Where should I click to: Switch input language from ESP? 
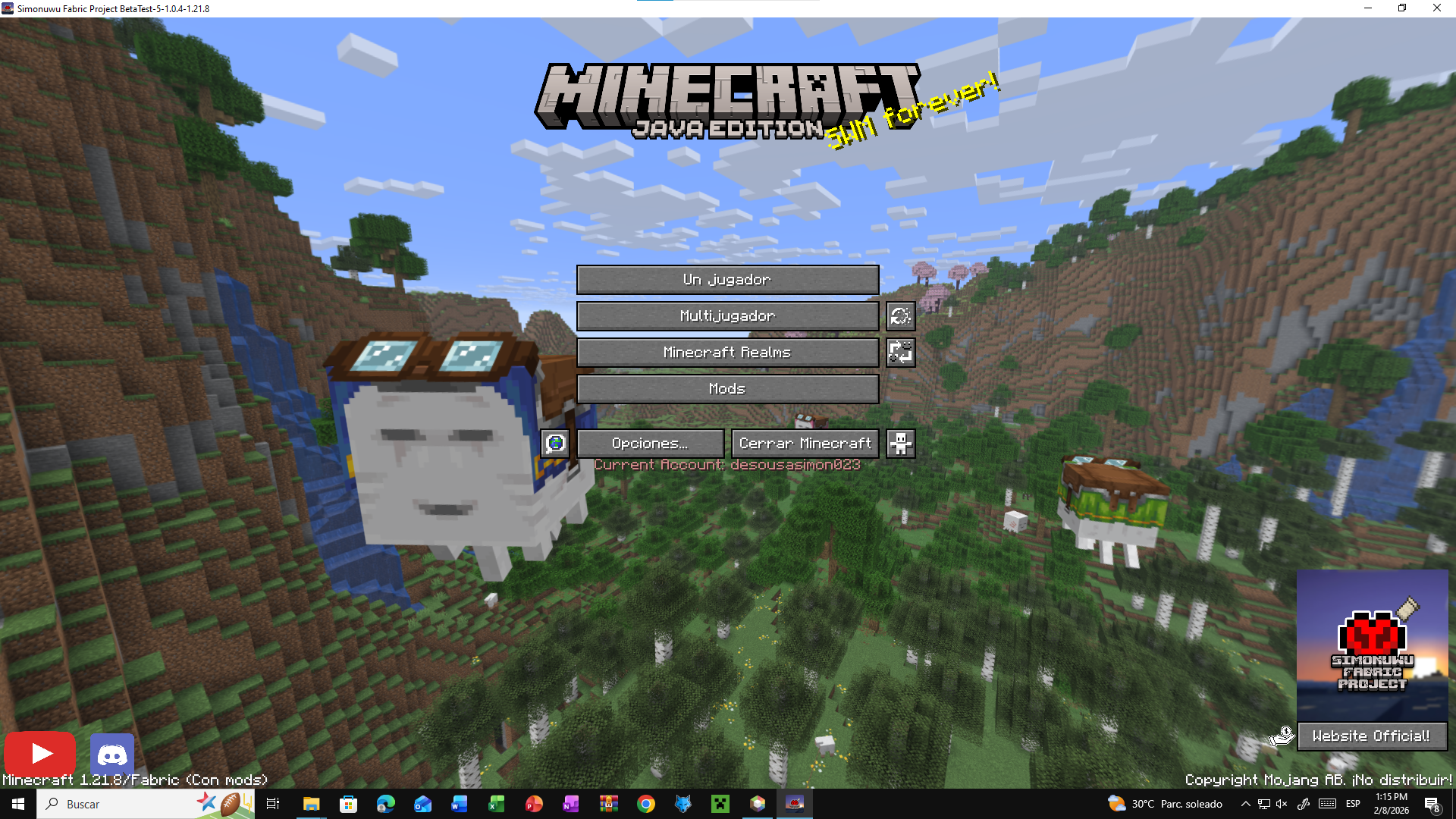[x=1353, y=804]
